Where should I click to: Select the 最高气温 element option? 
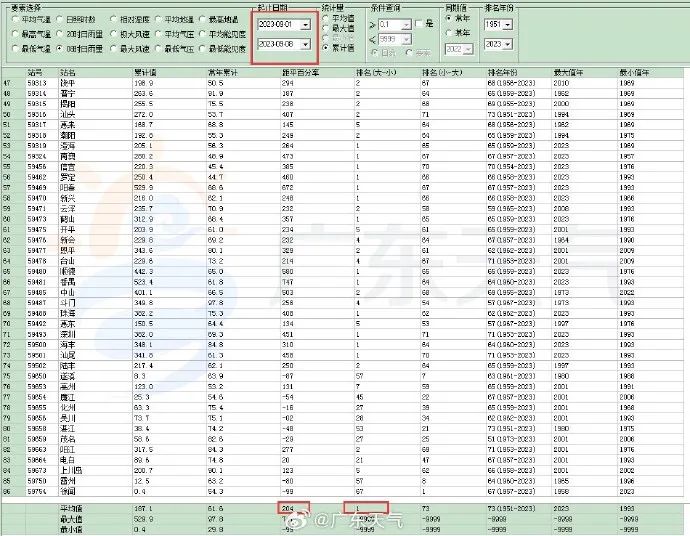coord(16,34)
